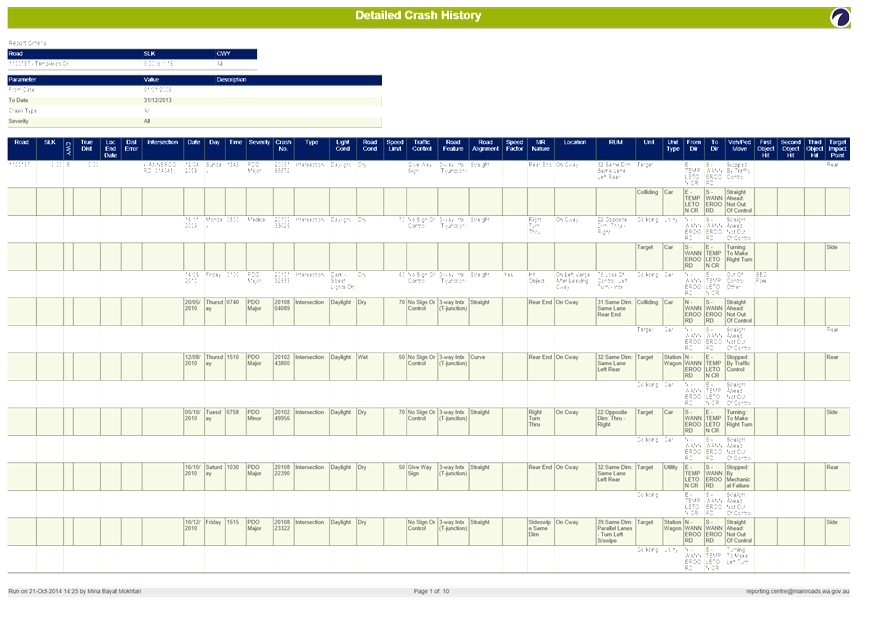Click the Page 1 of 10 footer text
873x619 pixels.
pyautogui.click(x=431, y=591)
